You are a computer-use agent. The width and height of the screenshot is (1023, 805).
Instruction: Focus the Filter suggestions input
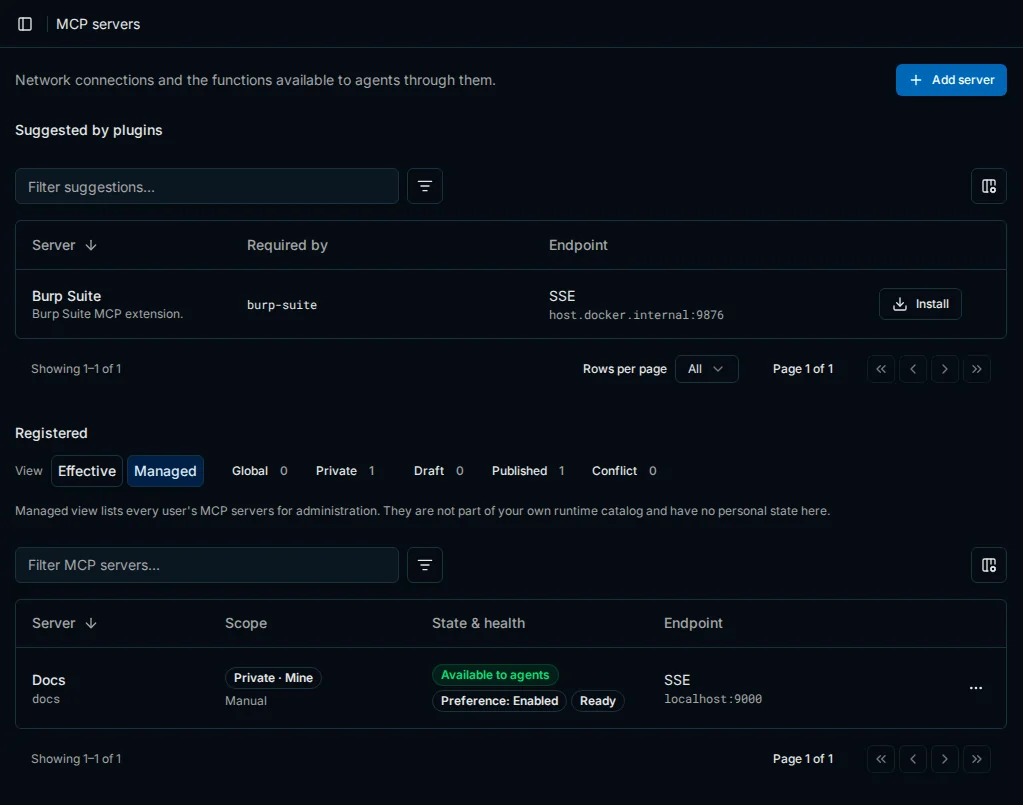pyautogui.click(x=207, y=186)
